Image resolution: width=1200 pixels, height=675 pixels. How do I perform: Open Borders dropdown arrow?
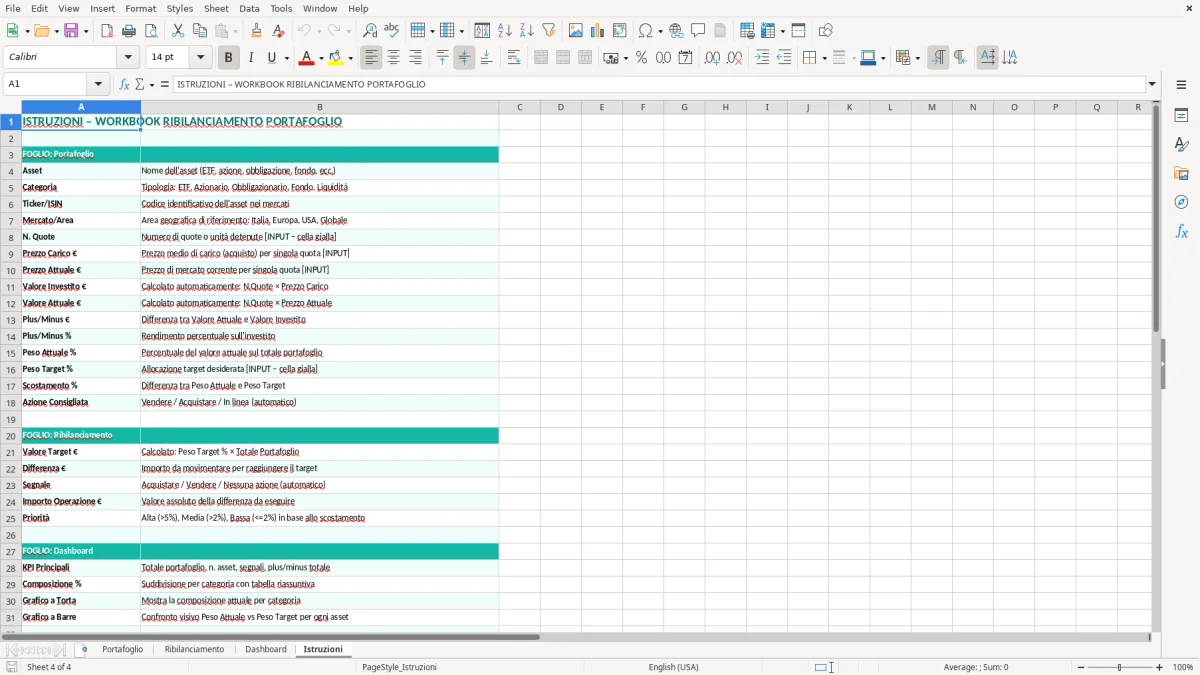pyautogui.click(x=823, y=58)
